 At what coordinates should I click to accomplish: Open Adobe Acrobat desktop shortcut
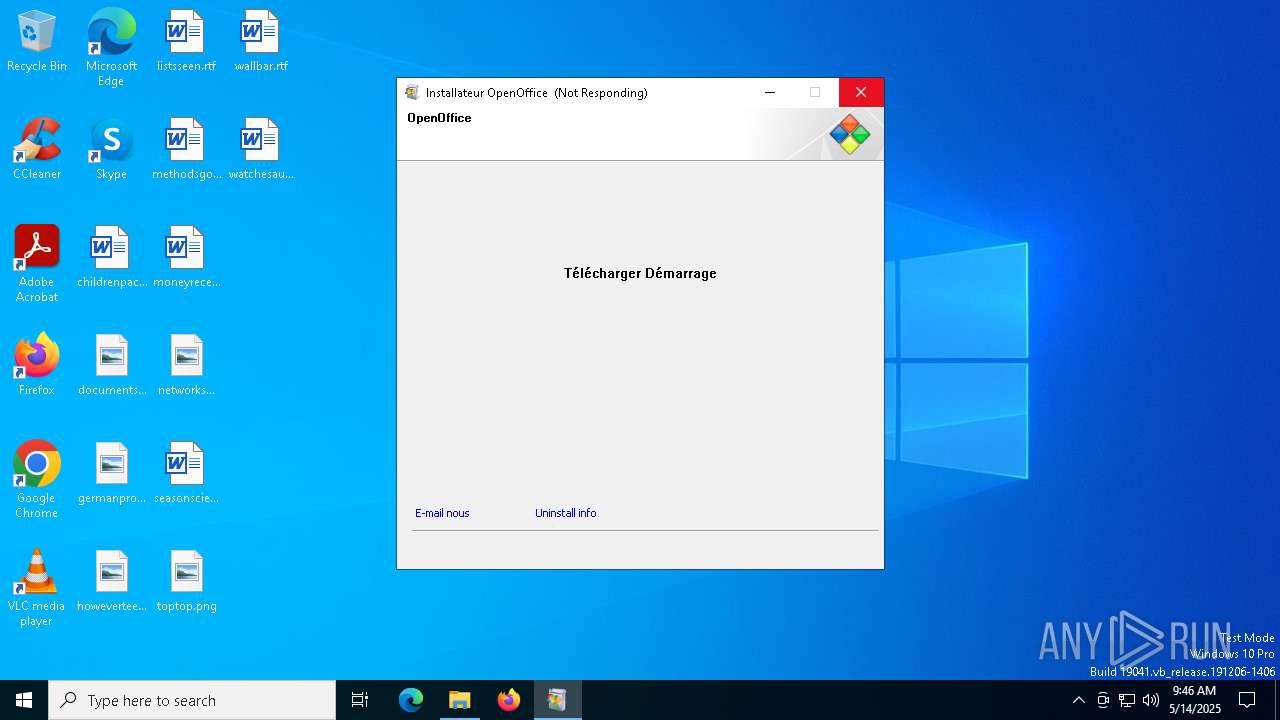point(37,264)
